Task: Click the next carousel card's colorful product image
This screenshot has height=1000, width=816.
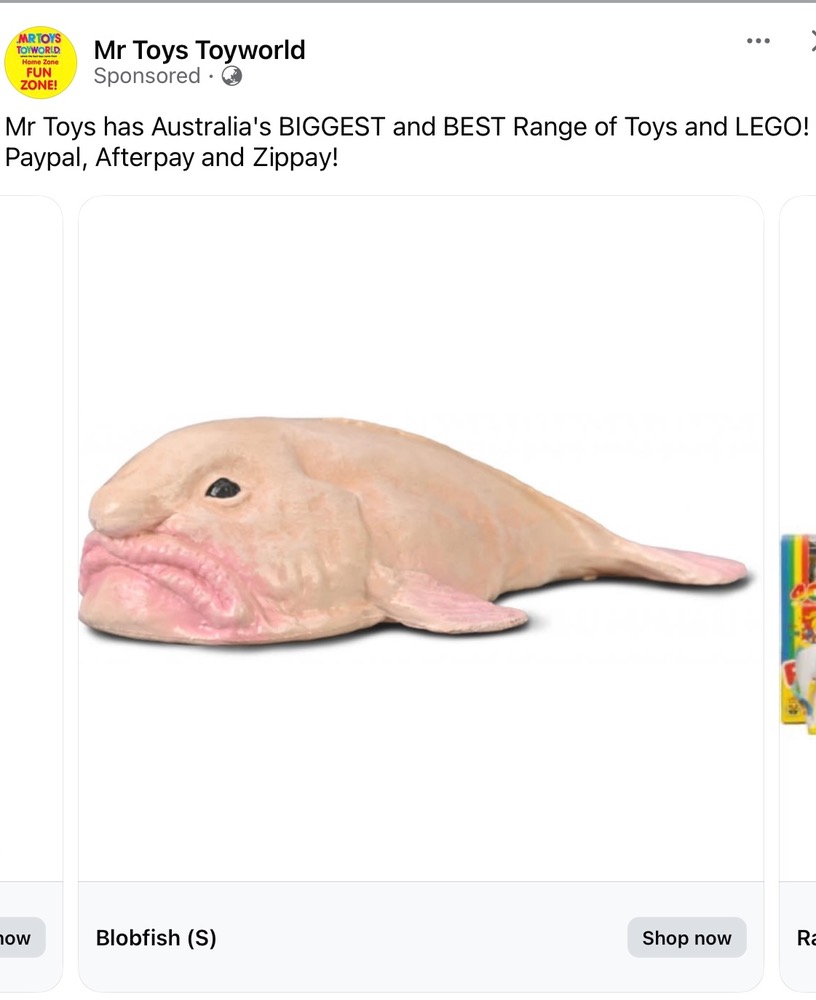Action: tap(798, 629)
